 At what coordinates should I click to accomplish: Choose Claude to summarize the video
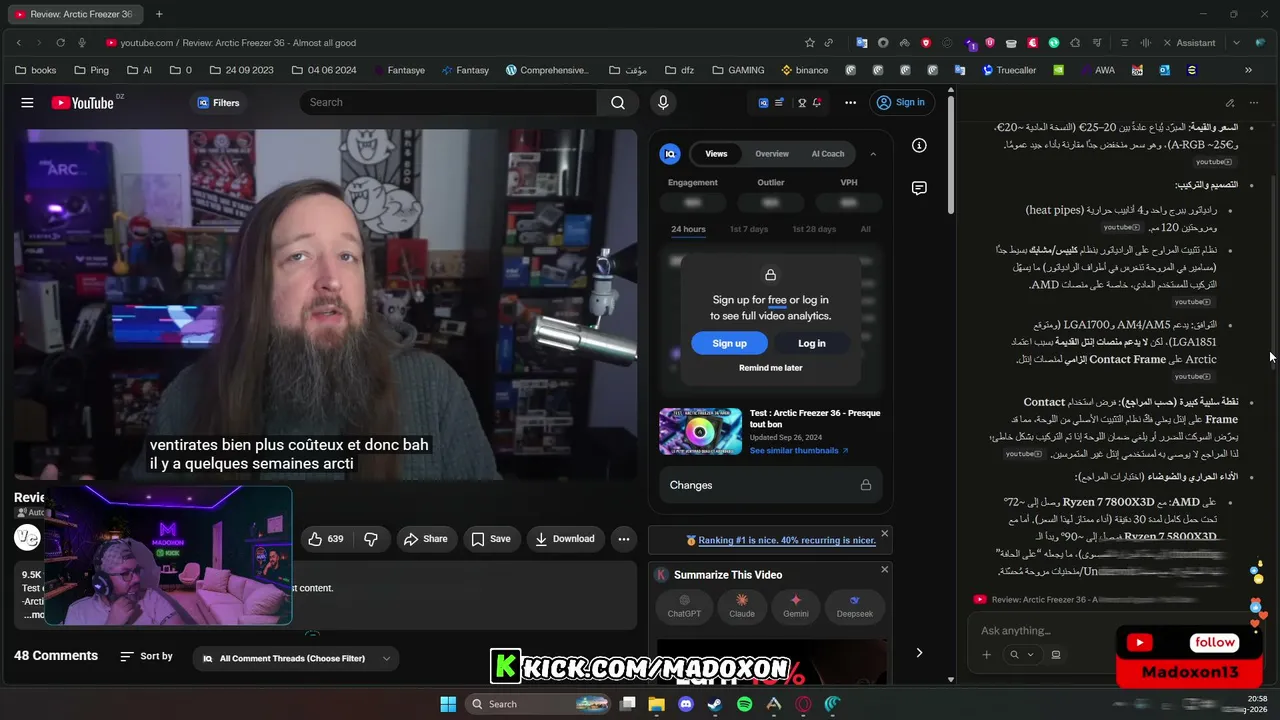(x=741, y=606)
